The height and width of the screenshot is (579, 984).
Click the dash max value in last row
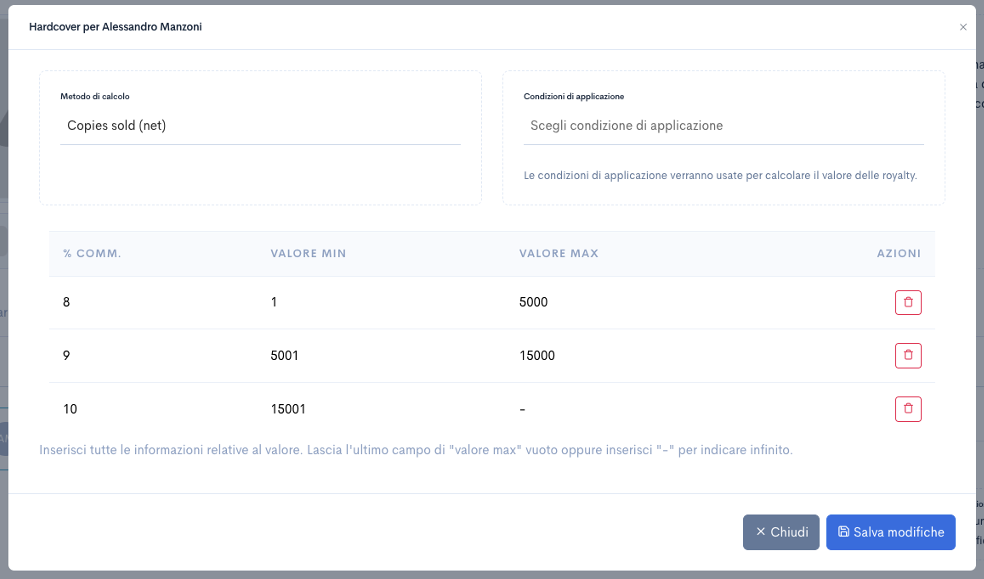tap(523, 409)
